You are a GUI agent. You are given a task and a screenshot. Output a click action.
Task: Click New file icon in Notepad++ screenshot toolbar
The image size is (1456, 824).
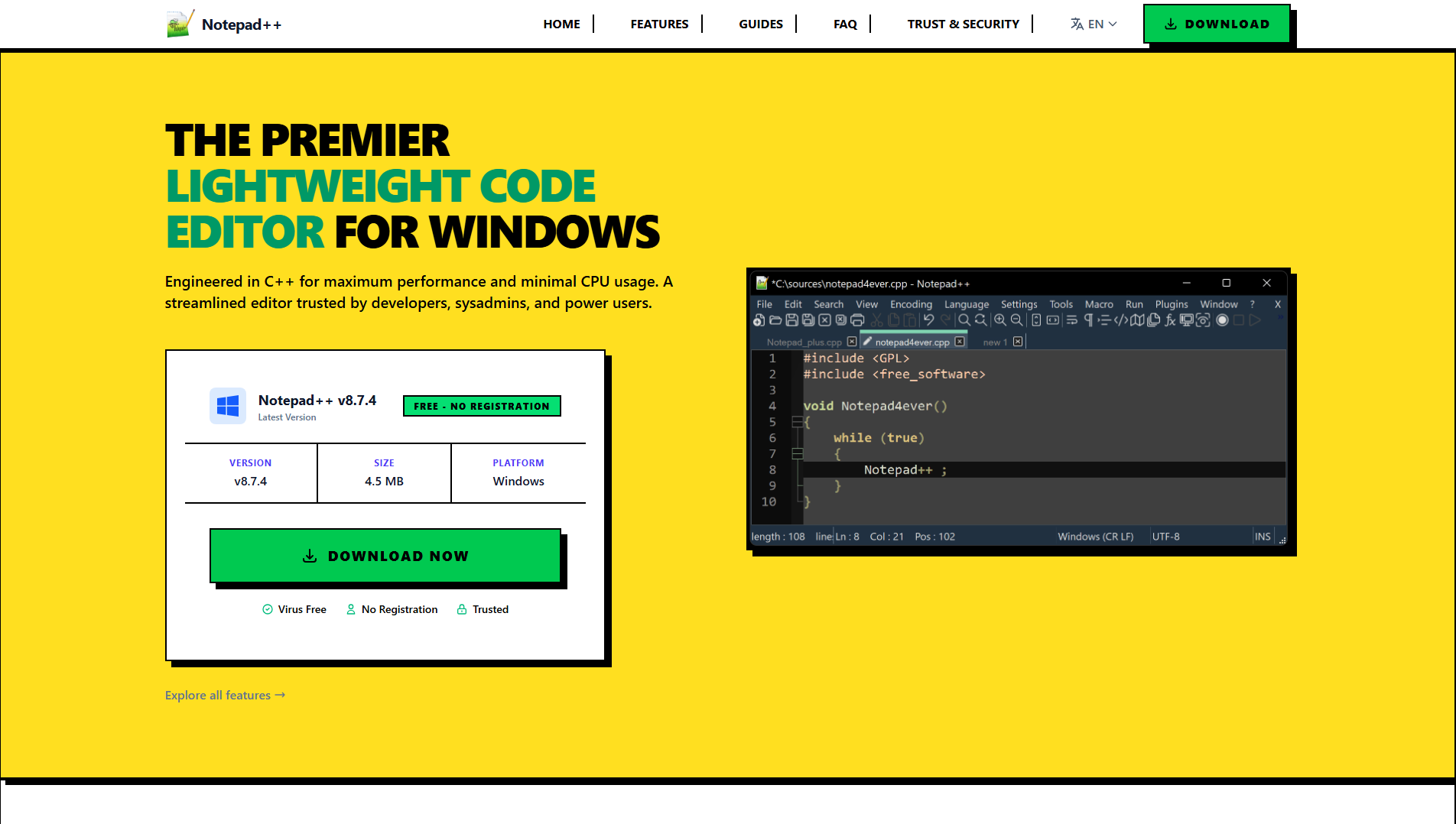(759, 320)
